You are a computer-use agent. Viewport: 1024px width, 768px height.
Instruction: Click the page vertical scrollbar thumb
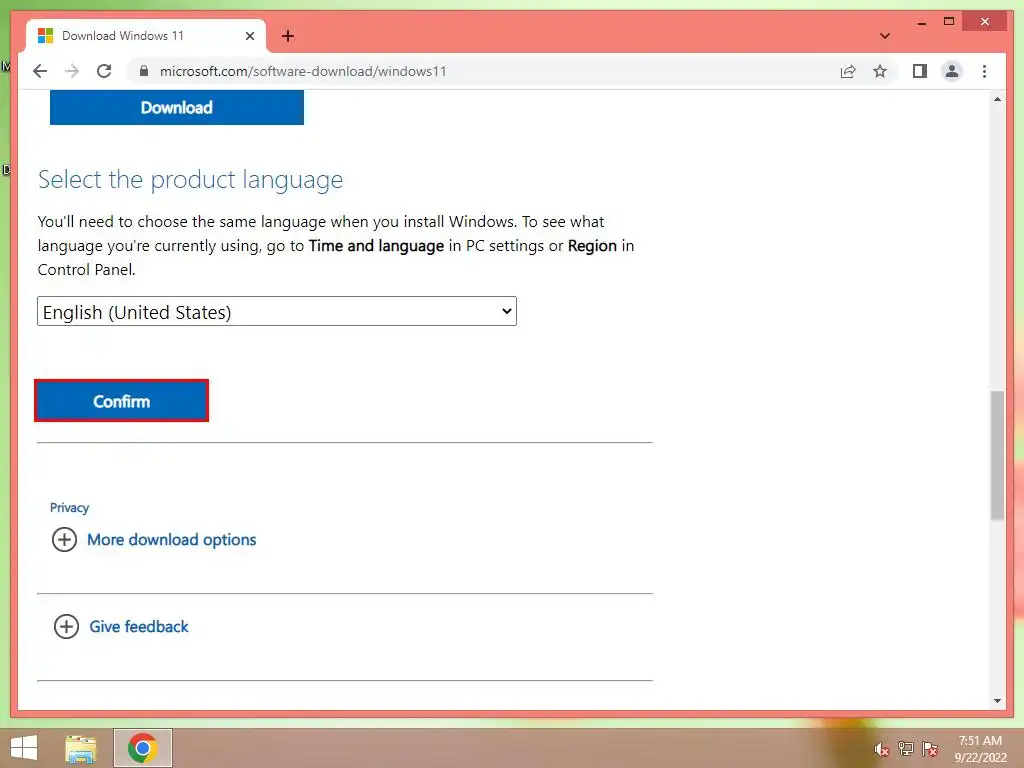coord(997,455)
